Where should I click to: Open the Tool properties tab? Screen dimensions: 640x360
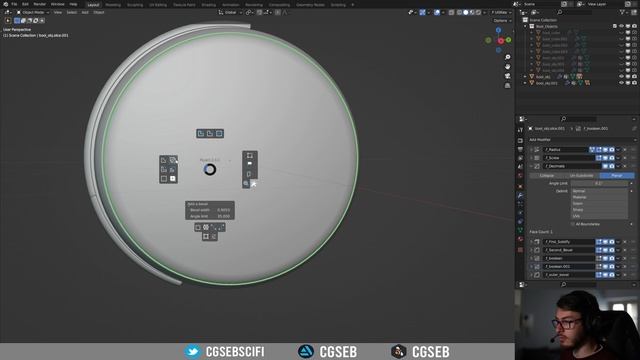click(x=520, y=130)
